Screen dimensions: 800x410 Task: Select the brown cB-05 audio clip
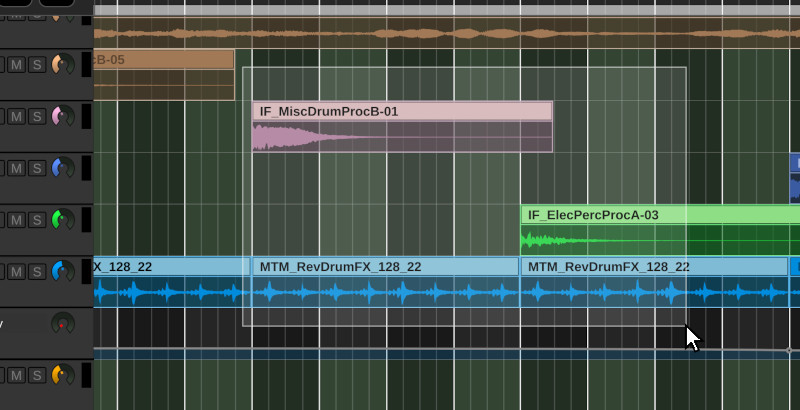(x=164, y=75)
